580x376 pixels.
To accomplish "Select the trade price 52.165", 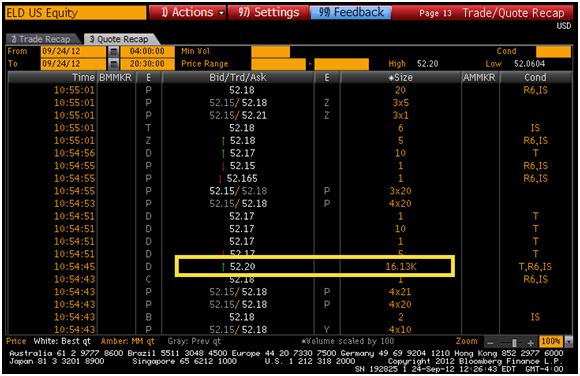I will 242,178.
